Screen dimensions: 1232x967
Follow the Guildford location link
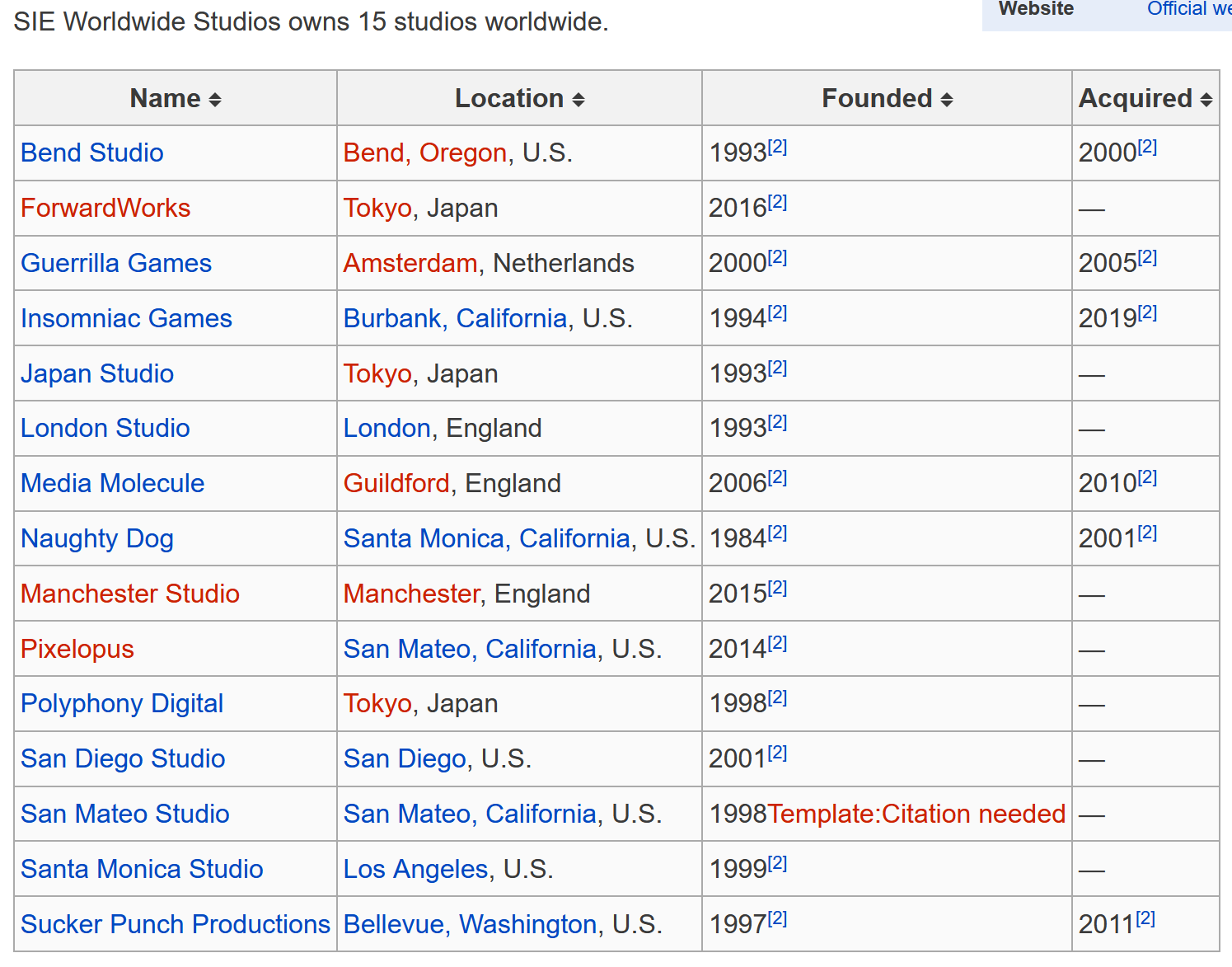pos(396,483)
